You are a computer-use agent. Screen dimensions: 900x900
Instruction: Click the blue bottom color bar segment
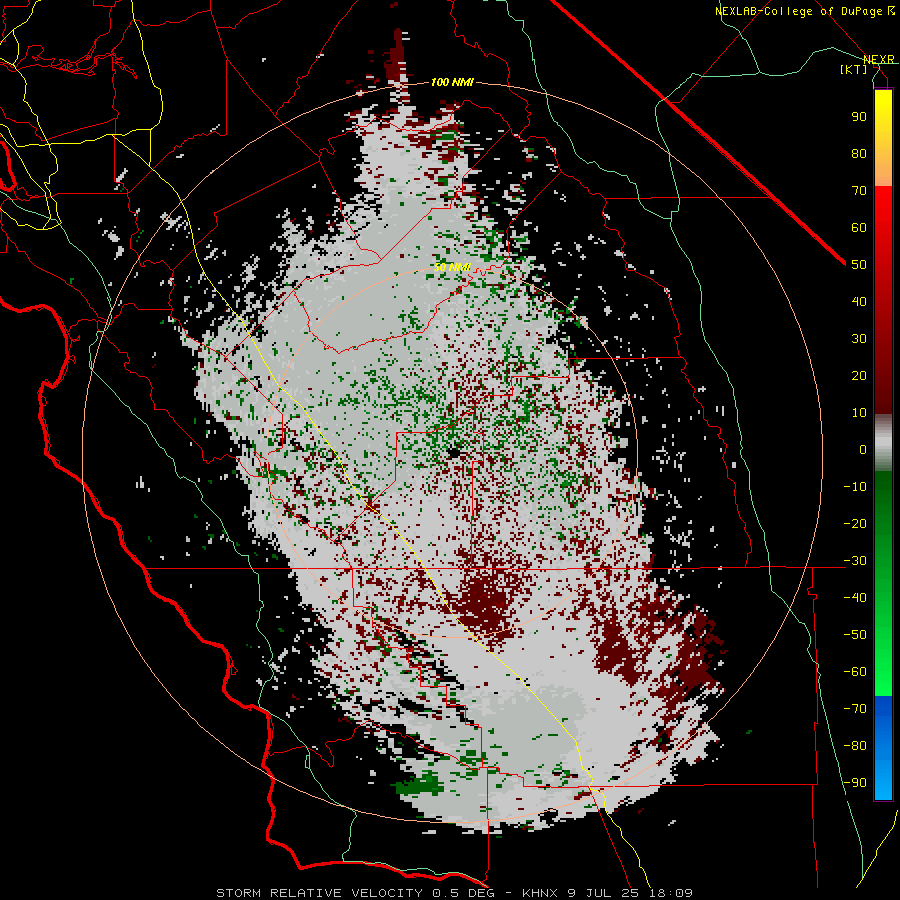(883, 748)
